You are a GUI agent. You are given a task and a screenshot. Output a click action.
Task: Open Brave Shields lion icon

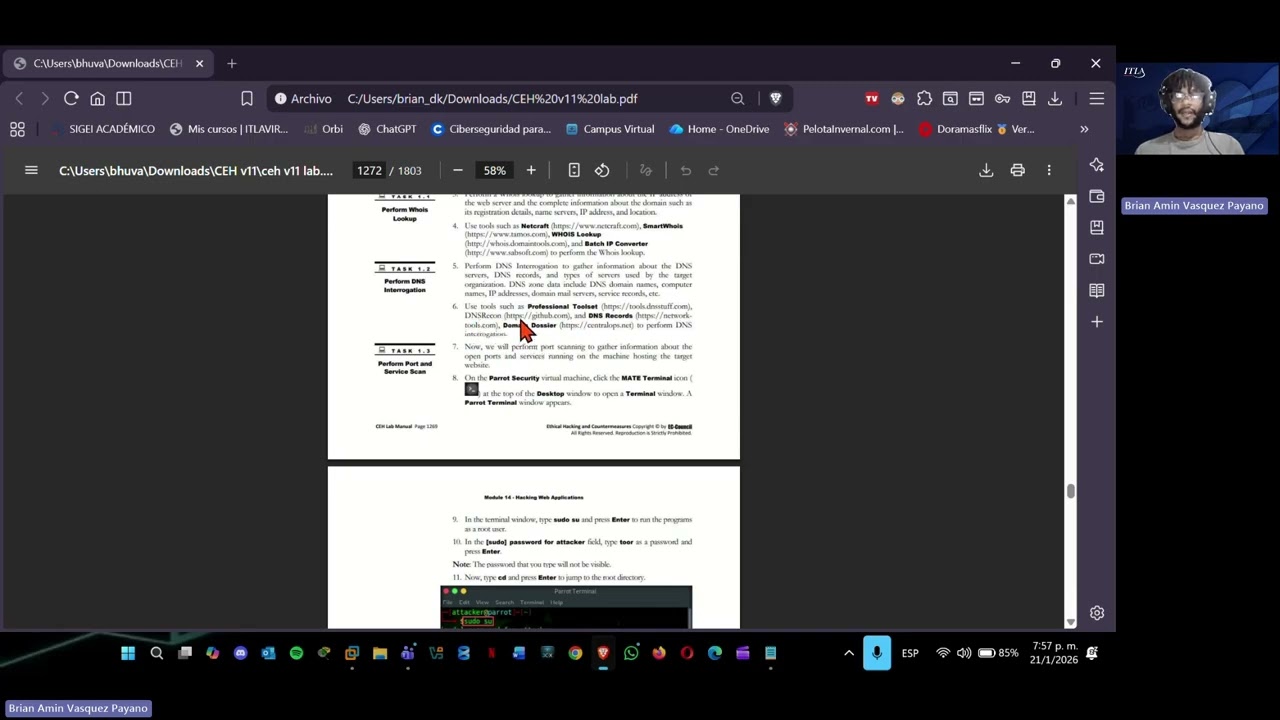coord(775,99)
